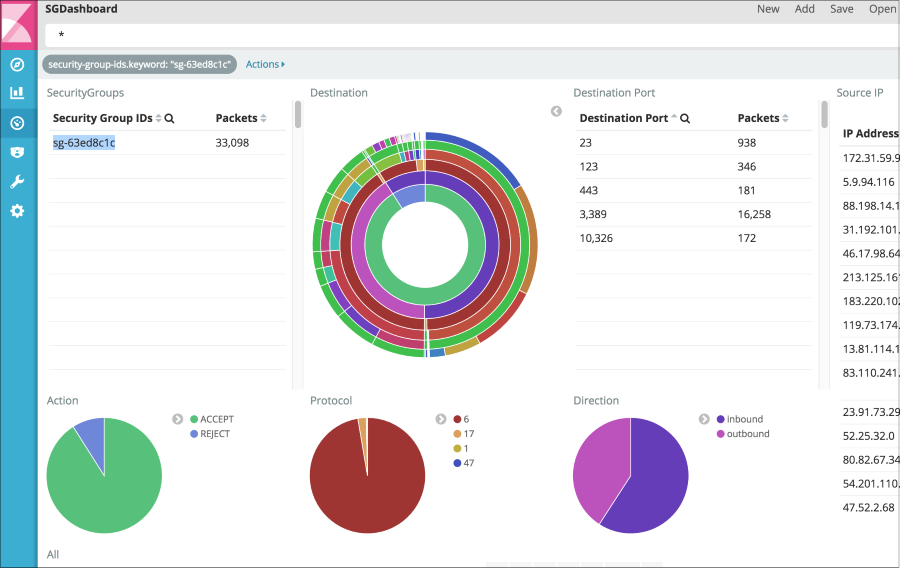Click the SecurityGroups panel scrollbar
The height and width of the screenshot is (568, 900).
(298, 115)
